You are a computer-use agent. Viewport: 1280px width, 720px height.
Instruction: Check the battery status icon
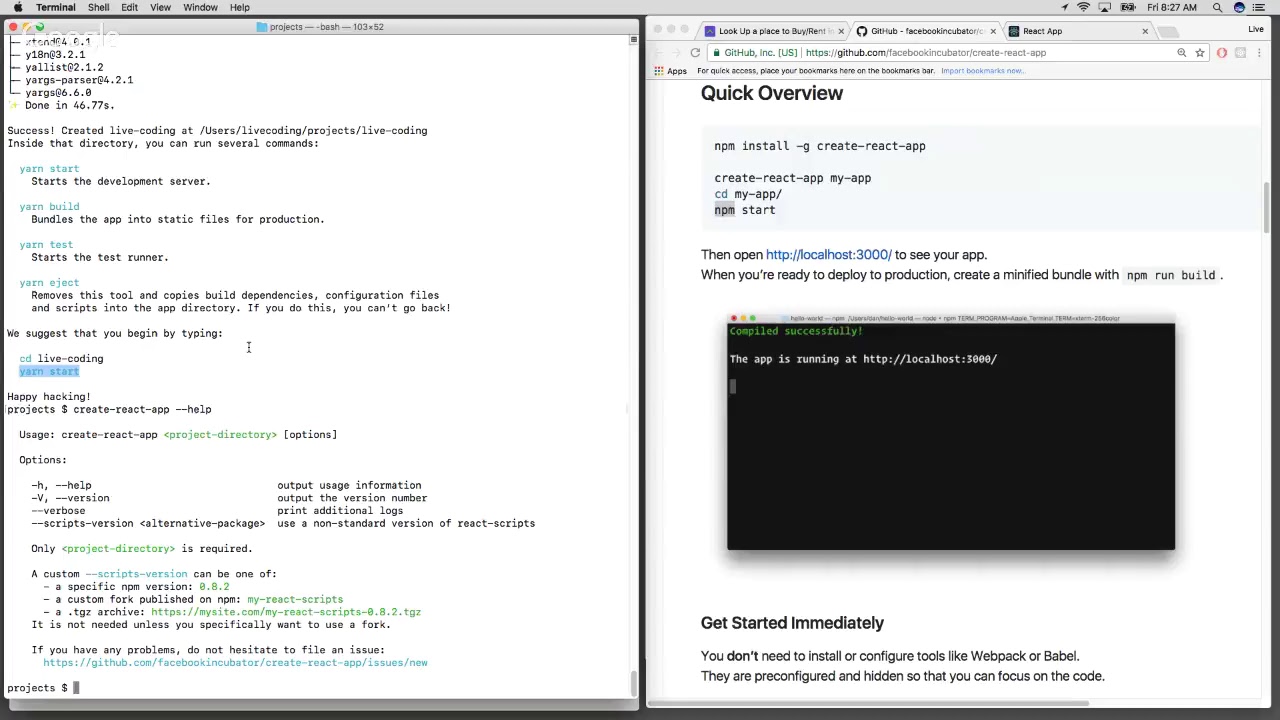1130,7
